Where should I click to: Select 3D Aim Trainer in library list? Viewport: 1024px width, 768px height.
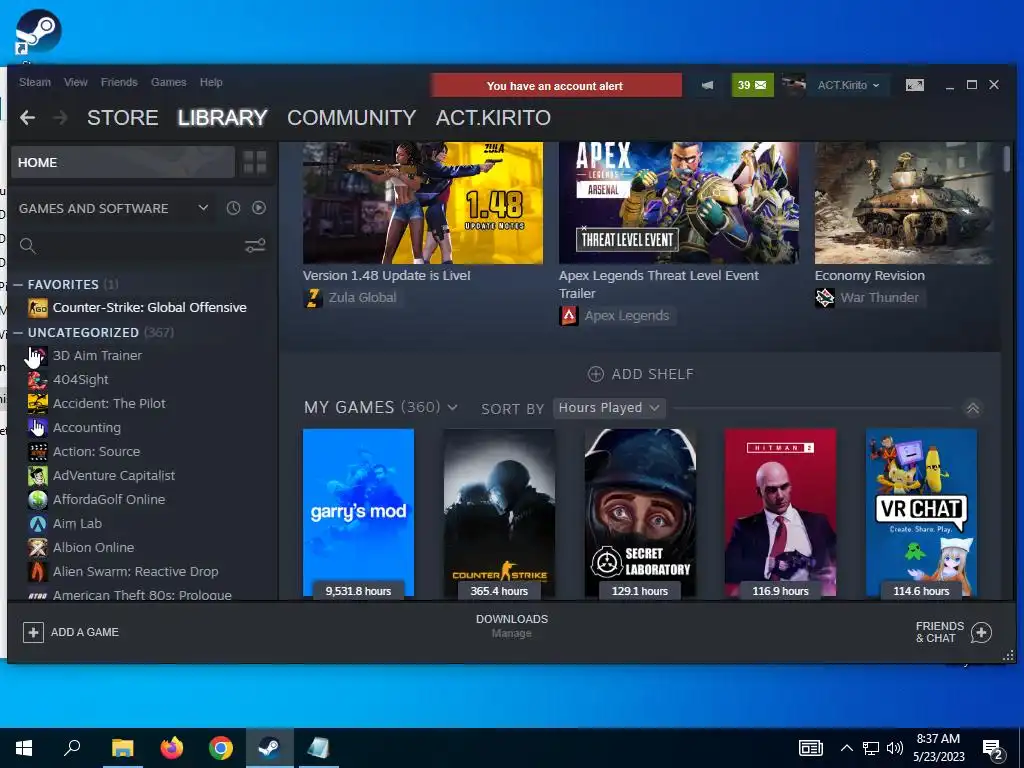coord(97,355)
